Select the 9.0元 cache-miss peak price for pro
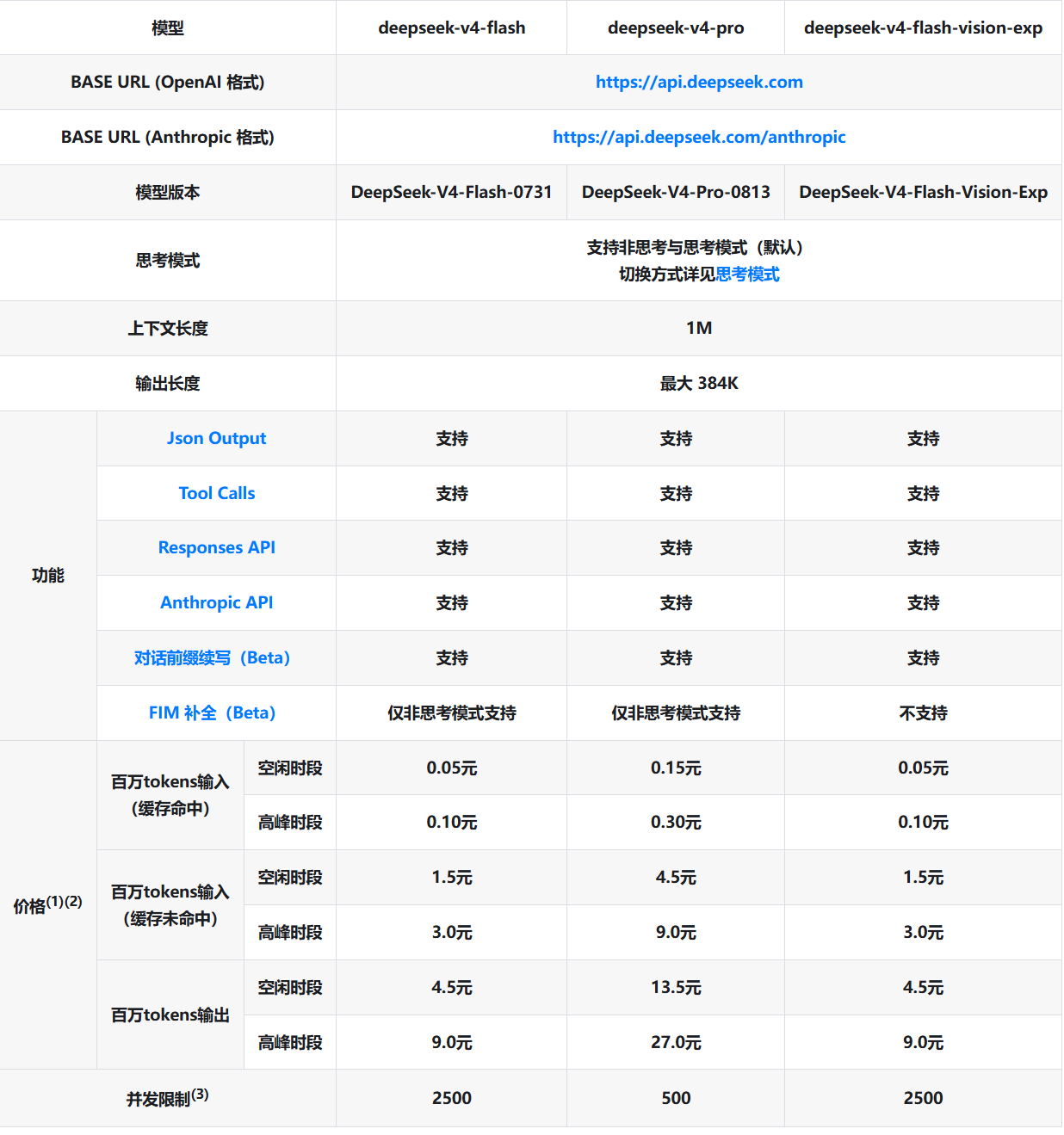This screenshot has width=1064, height=1135. [676, 933]
